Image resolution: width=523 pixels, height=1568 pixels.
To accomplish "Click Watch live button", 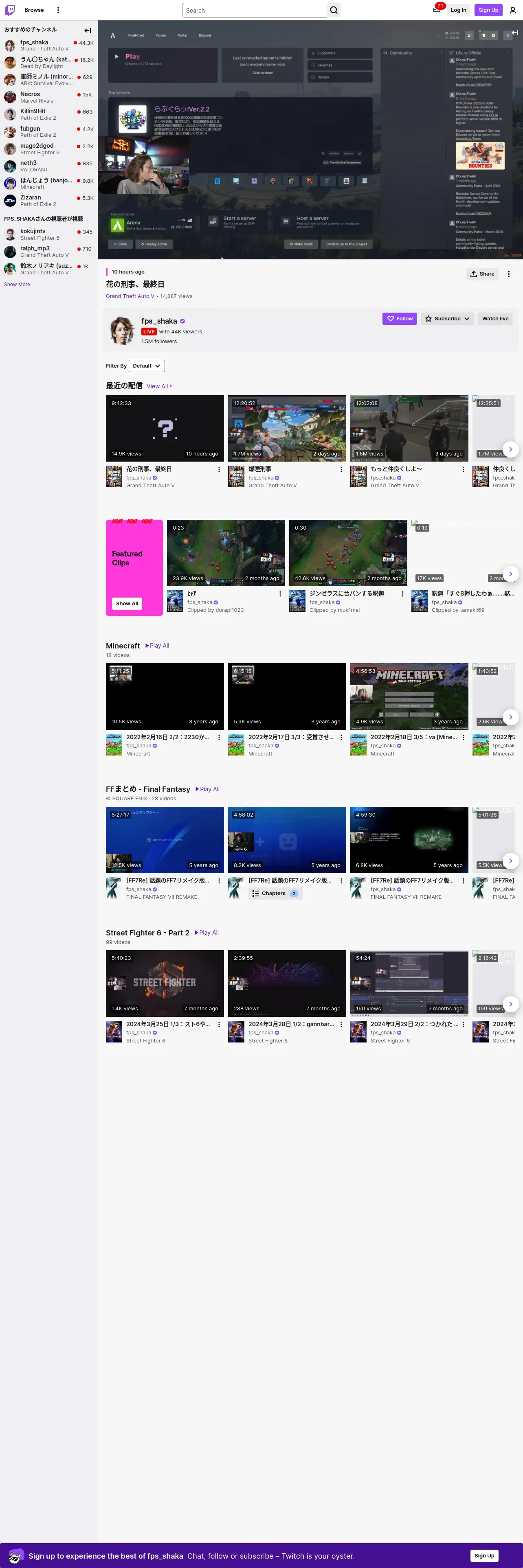I will point(495,318).
